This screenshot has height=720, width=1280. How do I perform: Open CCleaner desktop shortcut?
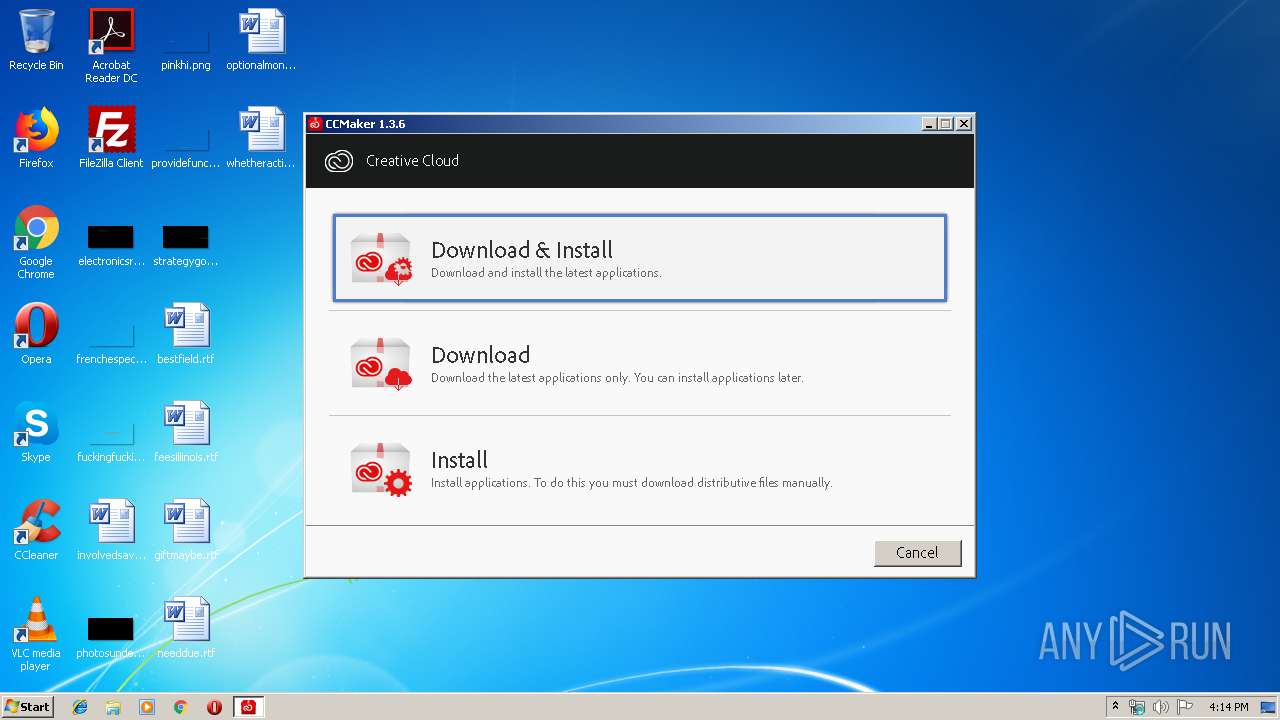[x=36, y=530]
